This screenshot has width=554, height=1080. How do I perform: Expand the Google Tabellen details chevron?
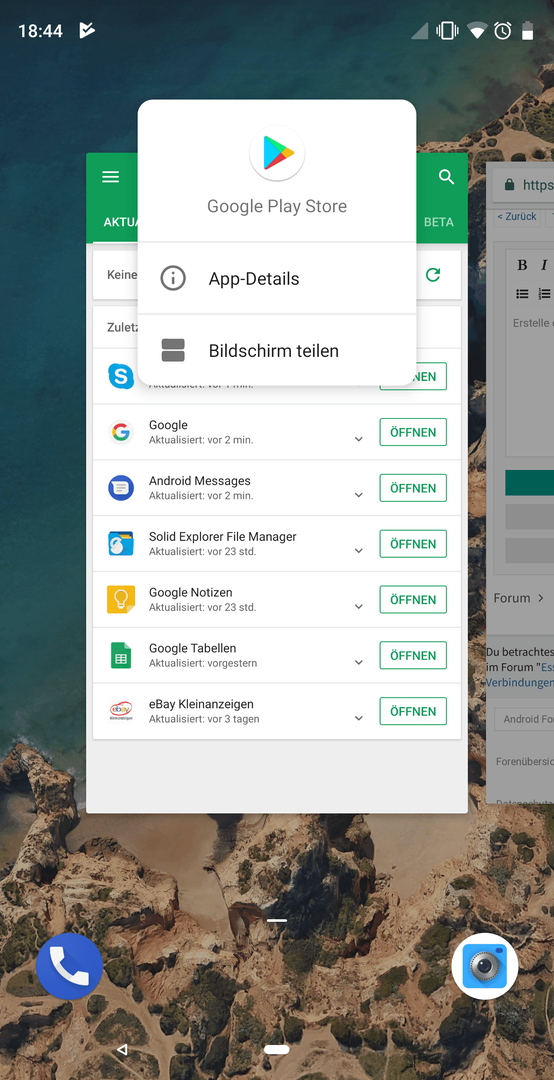[x=358, y=663]
